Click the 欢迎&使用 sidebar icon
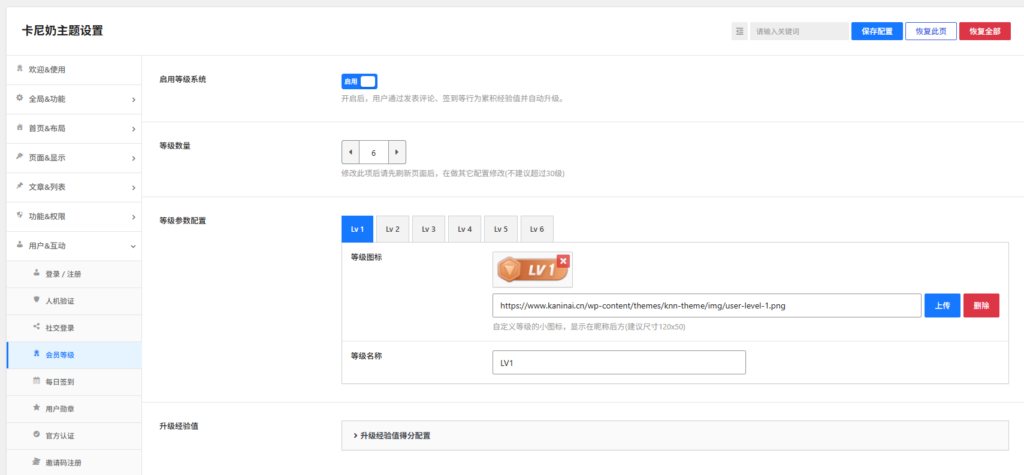 click(19, 69)
